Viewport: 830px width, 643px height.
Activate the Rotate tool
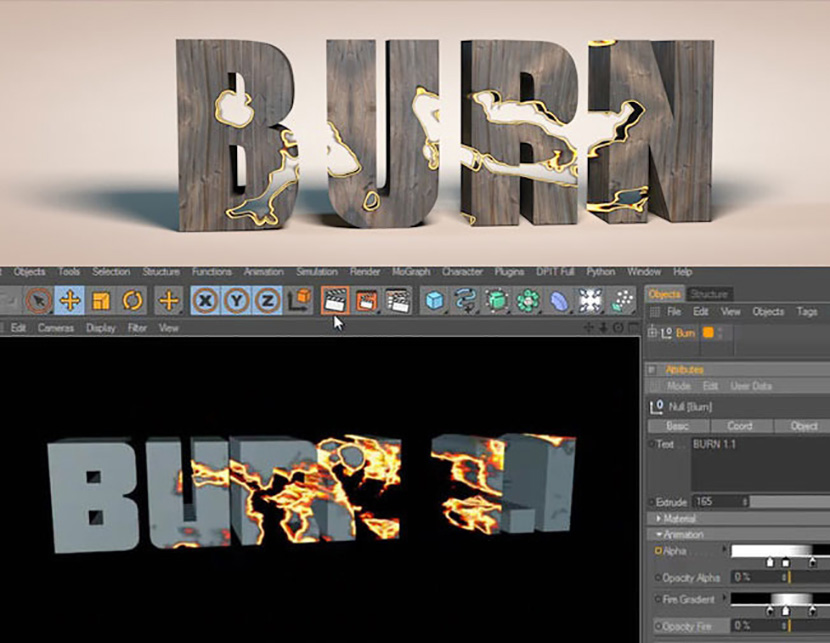pos(132,301)
